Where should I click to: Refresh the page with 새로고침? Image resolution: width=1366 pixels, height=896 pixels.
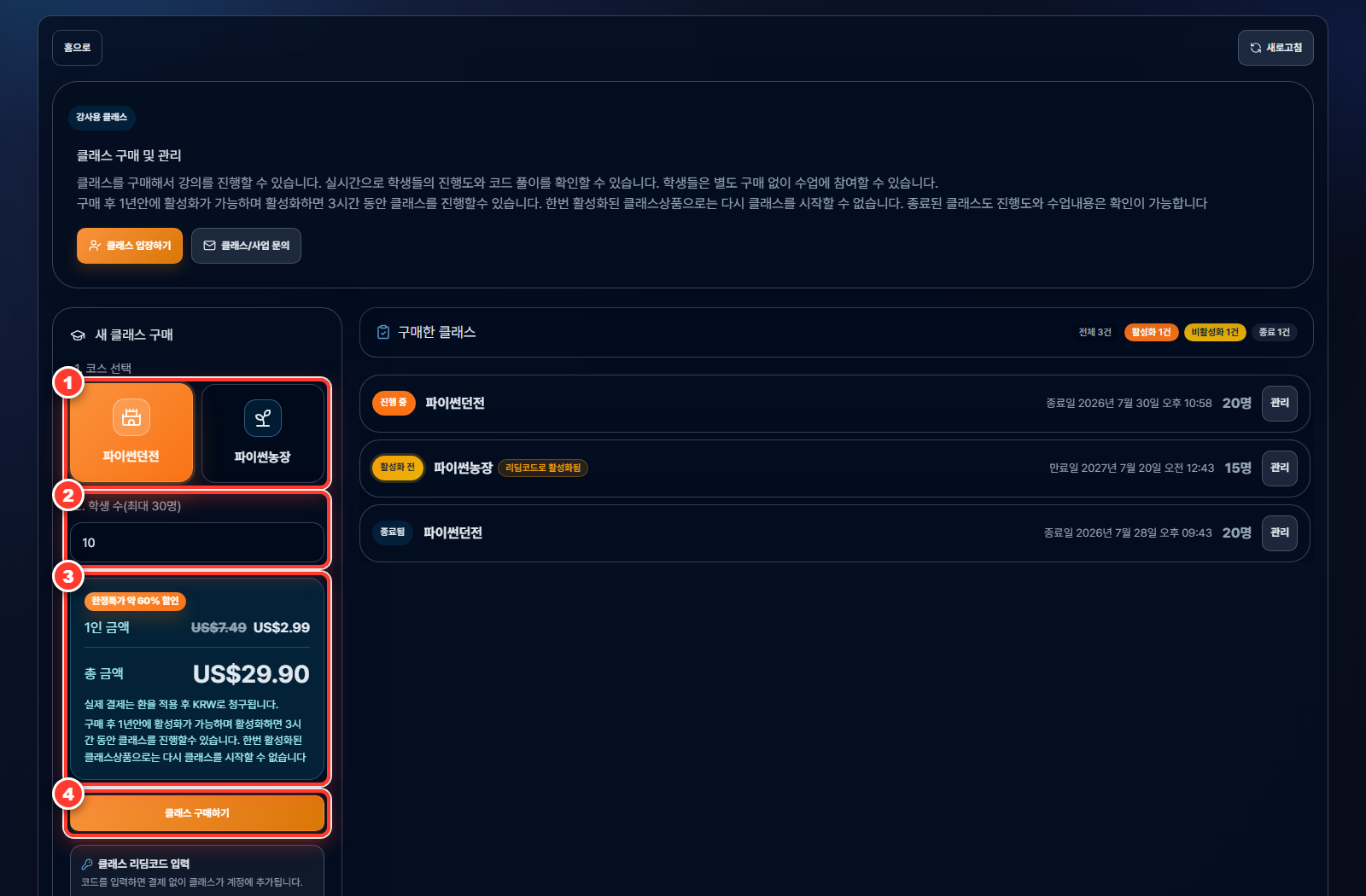click(1276, 48)
